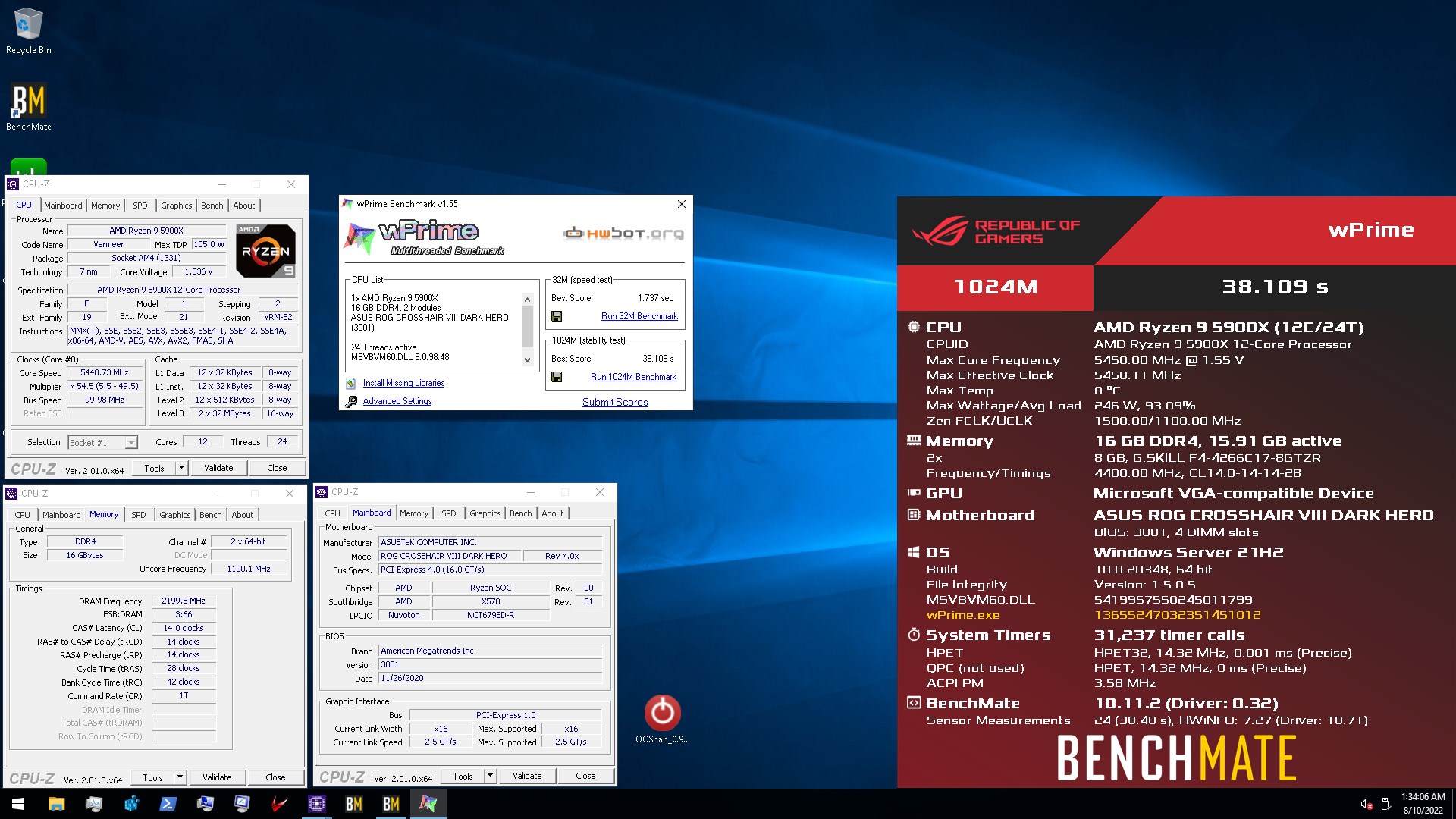Open File Explorer from the taskbar
The width and height of the screenshot is (1456, 819).
[56, 804]
